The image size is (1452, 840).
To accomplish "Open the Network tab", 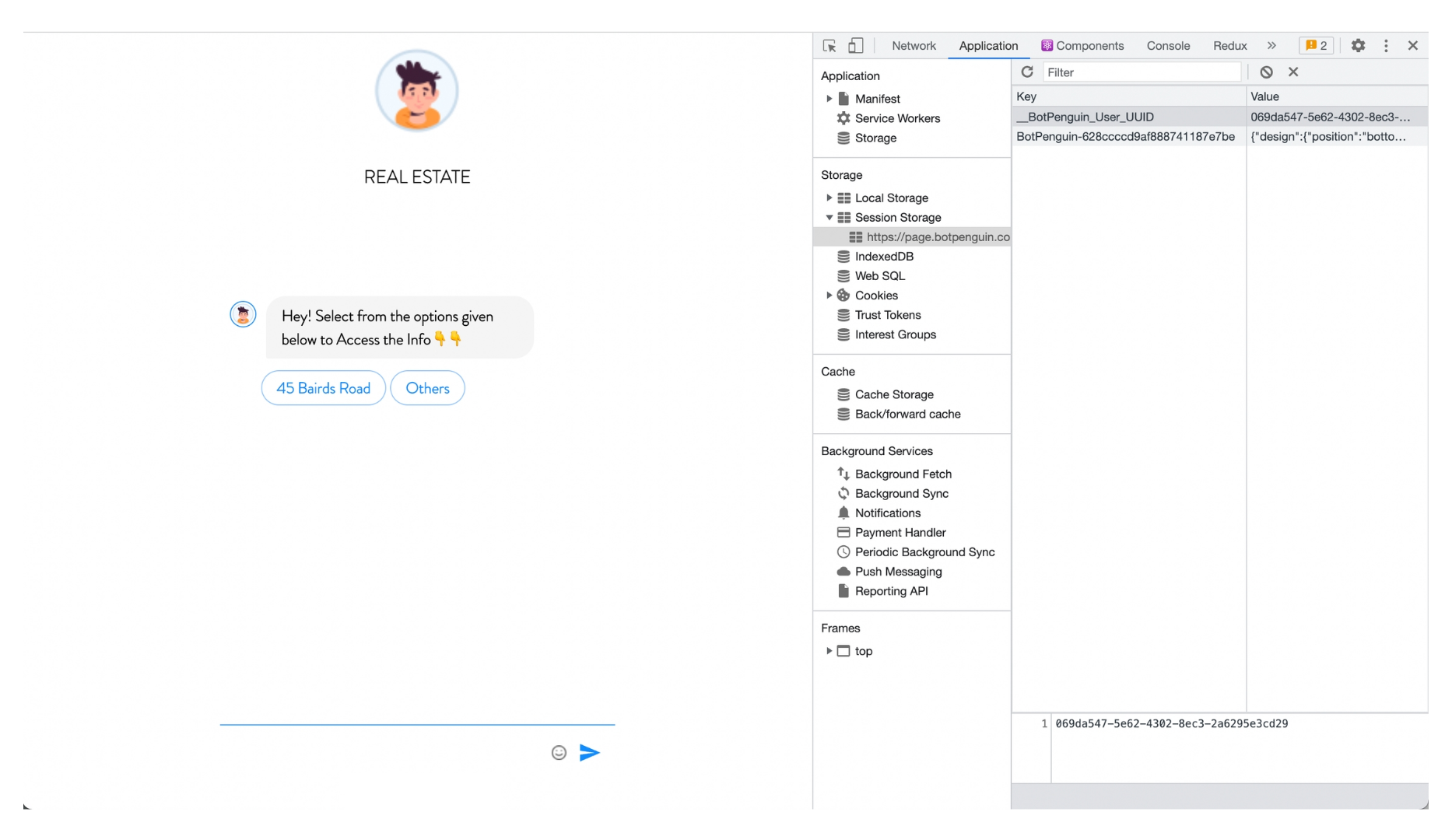I will pyautogui.click(x=914, y=45).
